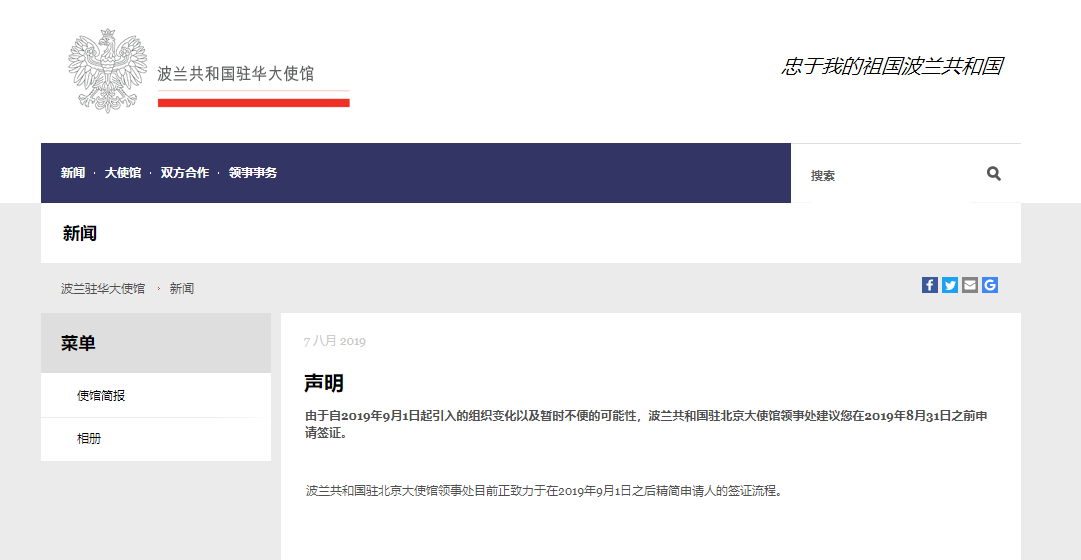Share the page via Twitter icon
1081x560 pixels.
950,285
